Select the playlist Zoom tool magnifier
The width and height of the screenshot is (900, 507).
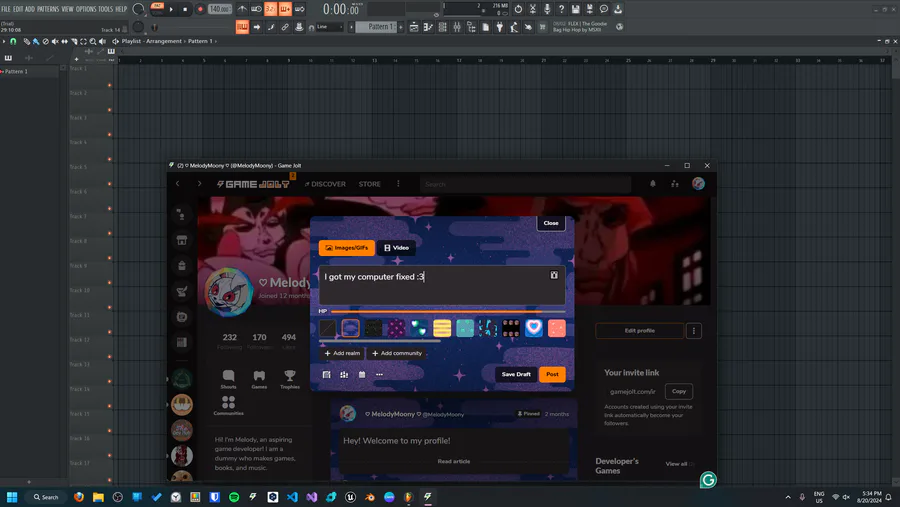coord(92,41)
